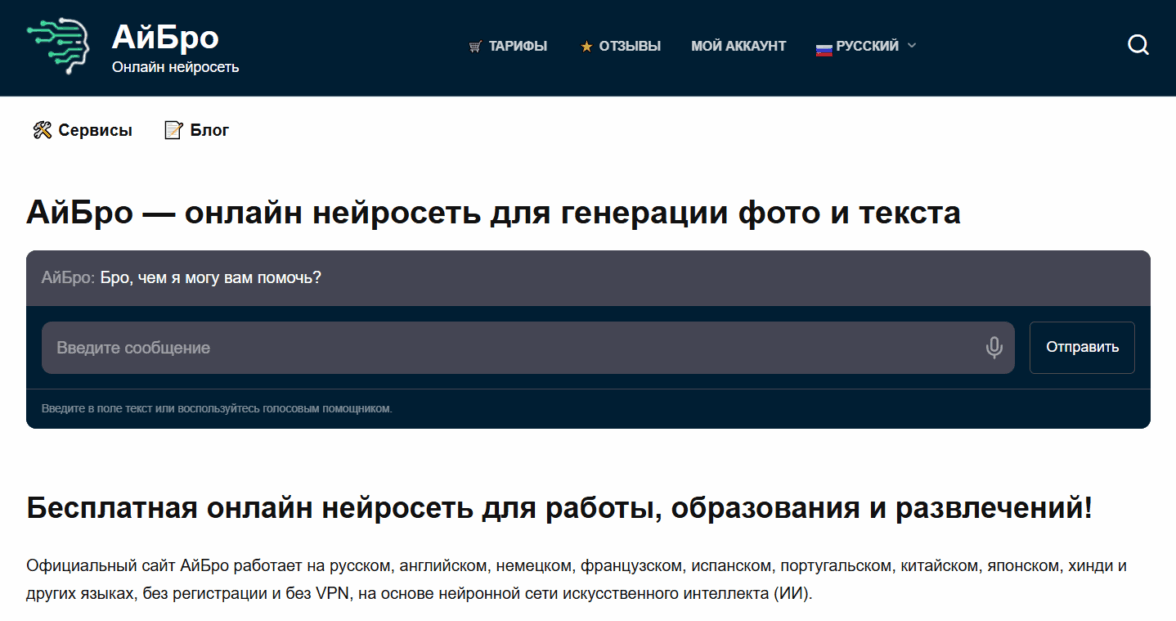Activate the microphone voice input icon

(994, 347)
